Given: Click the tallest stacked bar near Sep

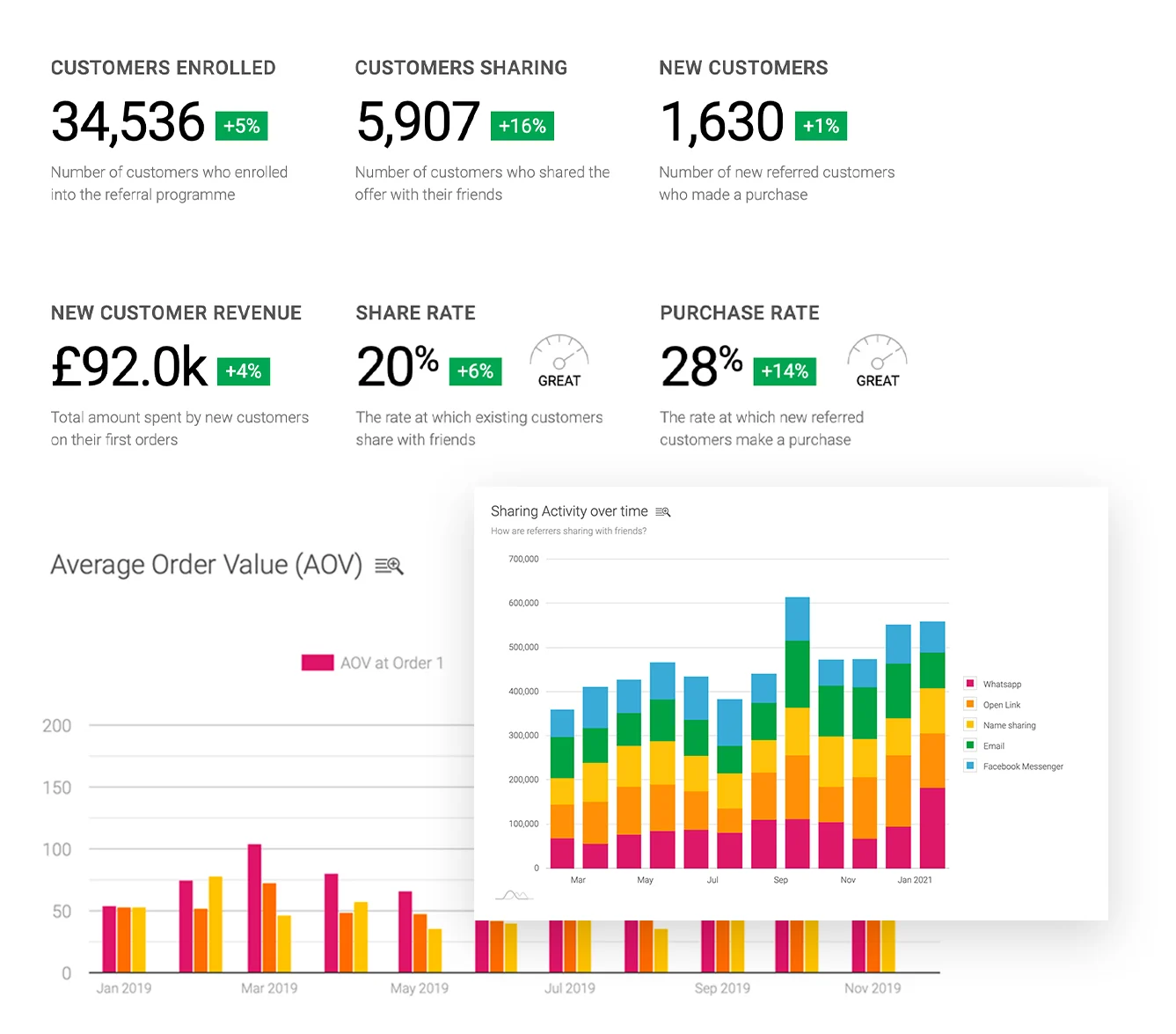Looking at the screenshot, I should coord(797,733).
